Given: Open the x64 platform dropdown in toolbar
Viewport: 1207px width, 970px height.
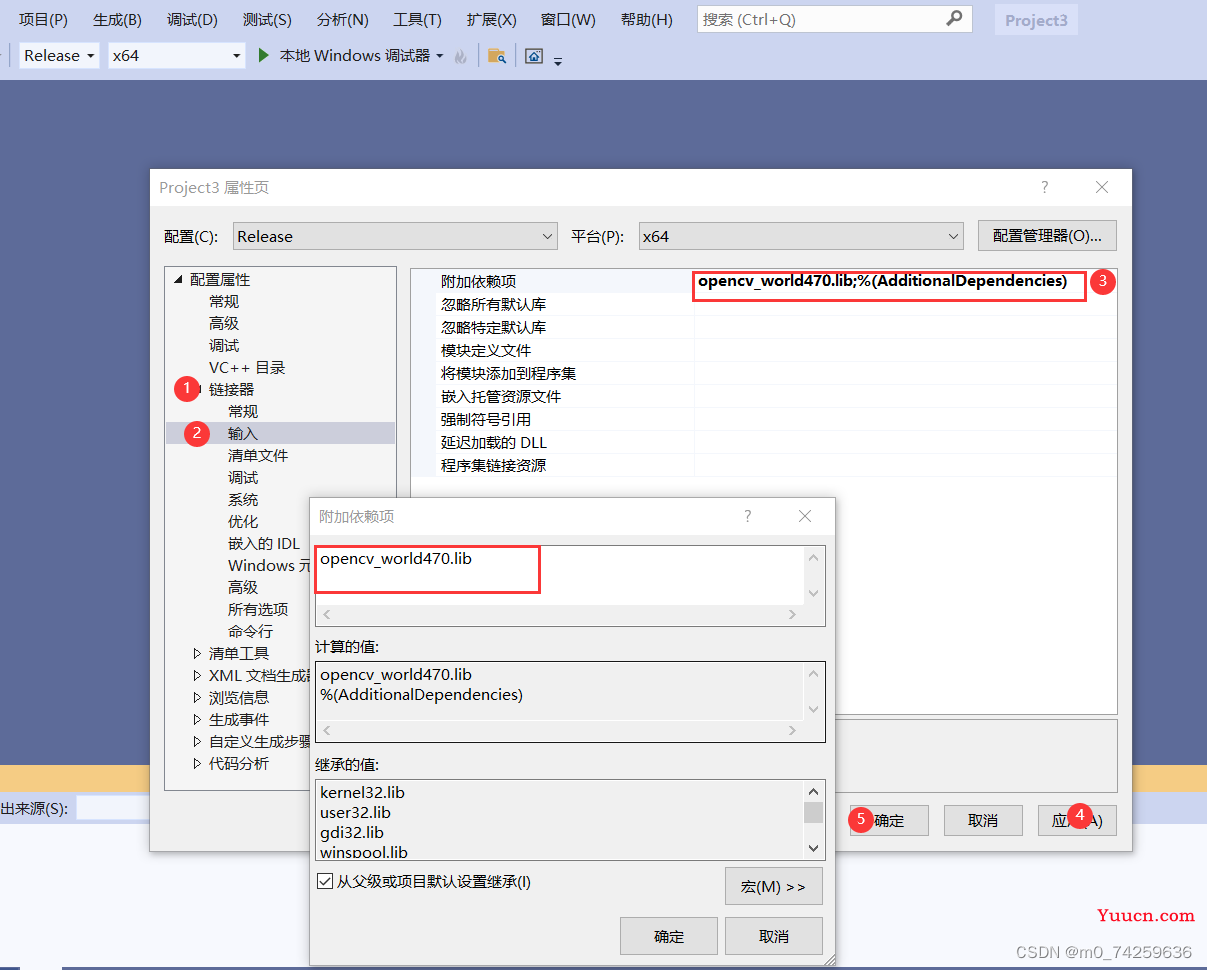Looking at the screenshot, I should click(177, 56).
